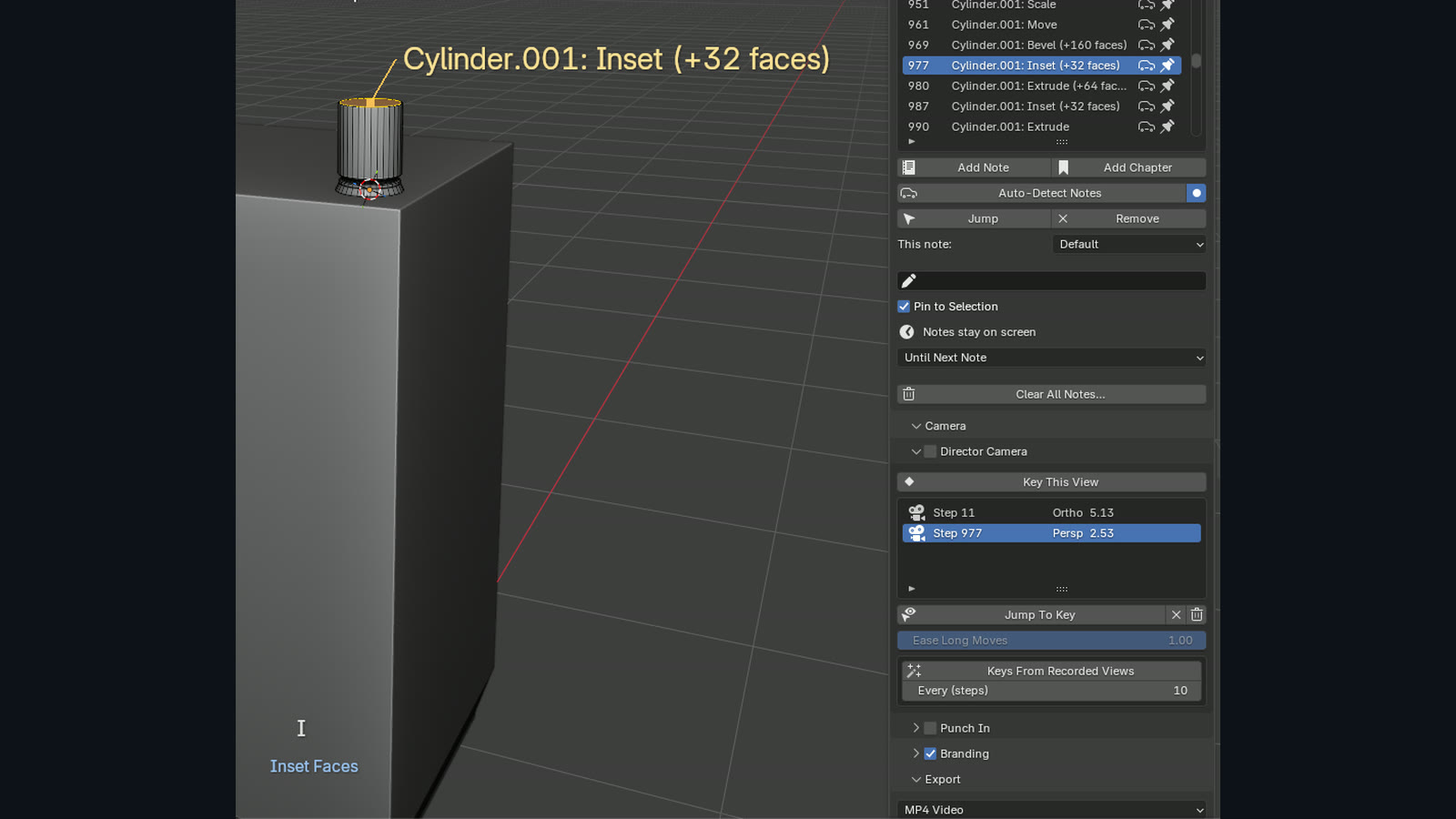Enable the Punch In checkbox

[930, 728]
